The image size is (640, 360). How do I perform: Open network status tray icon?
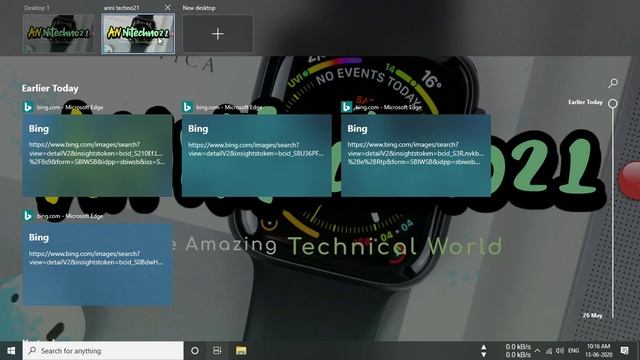549,351
